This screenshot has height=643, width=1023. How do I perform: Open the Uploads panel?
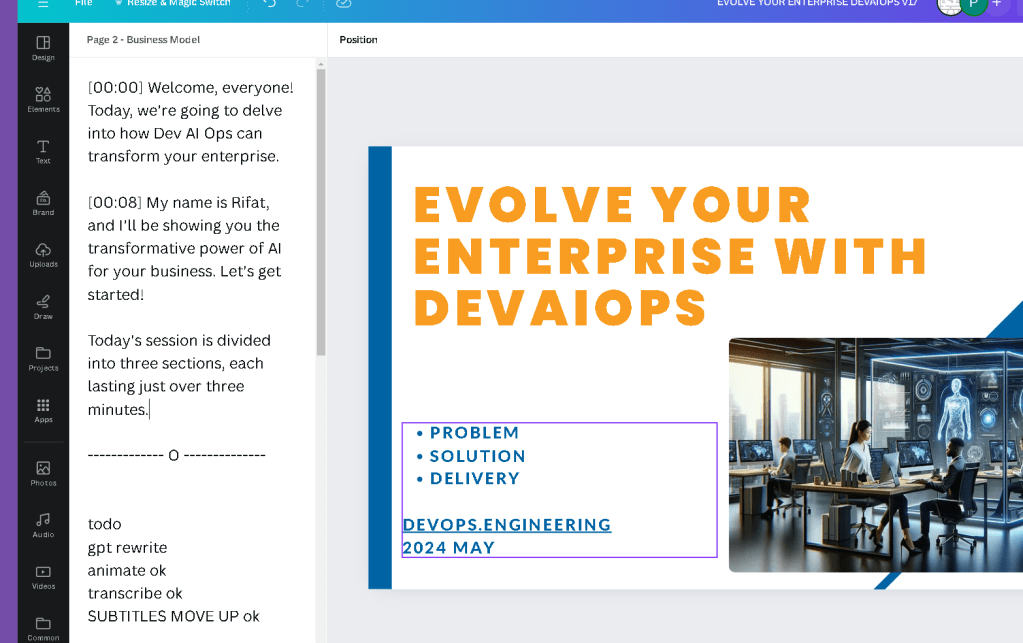pos(43,255)
